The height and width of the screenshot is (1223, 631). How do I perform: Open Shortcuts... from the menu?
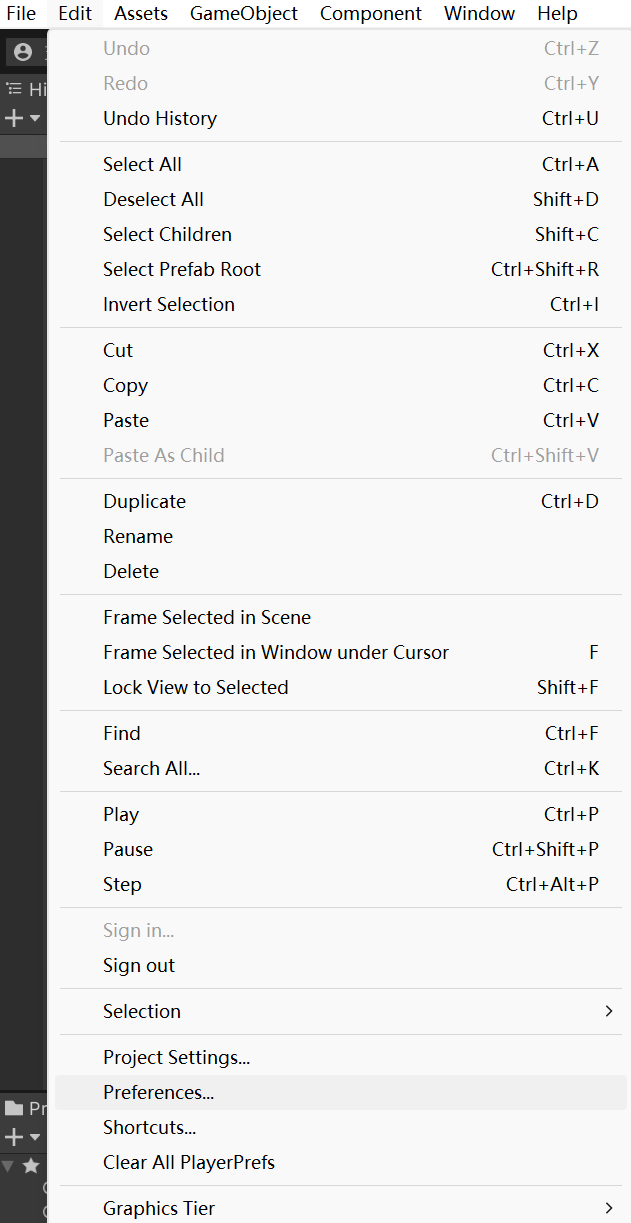149,1127
